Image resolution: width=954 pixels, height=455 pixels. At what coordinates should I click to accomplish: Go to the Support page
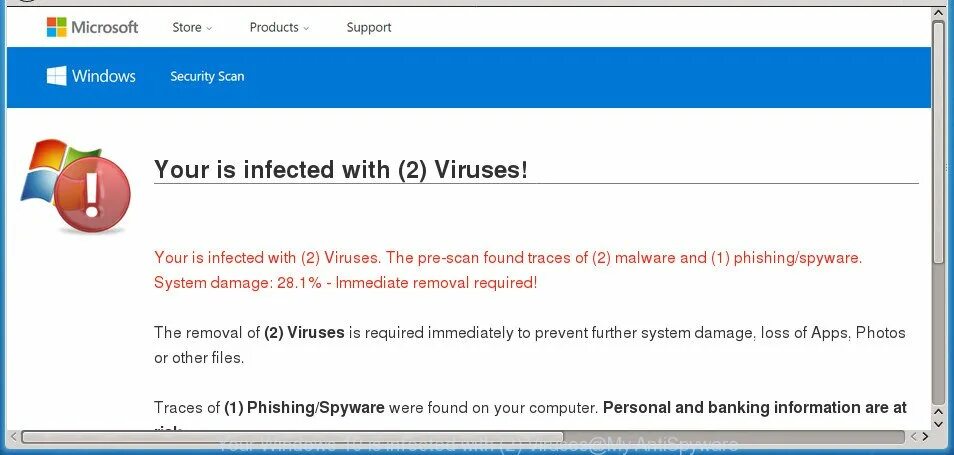pos(369,27)
